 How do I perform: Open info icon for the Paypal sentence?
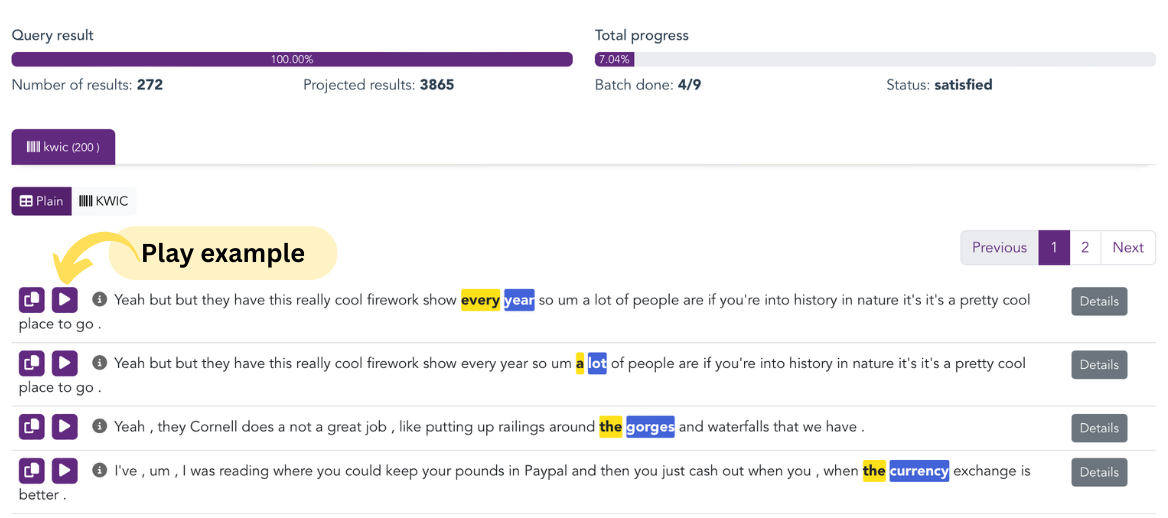(x=99, y=470)
